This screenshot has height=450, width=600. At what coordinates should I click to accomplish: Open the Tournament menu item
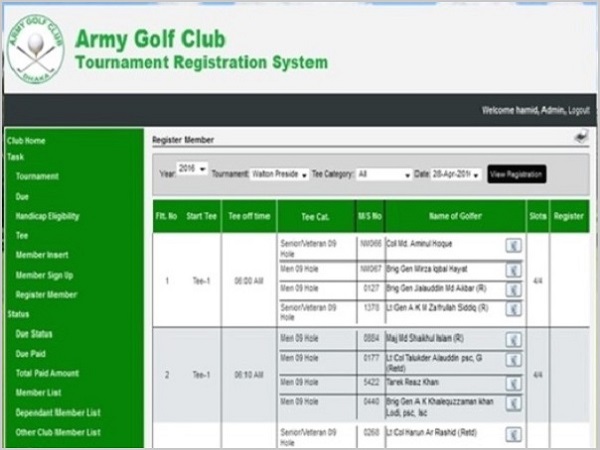click(x=37, y=176)
